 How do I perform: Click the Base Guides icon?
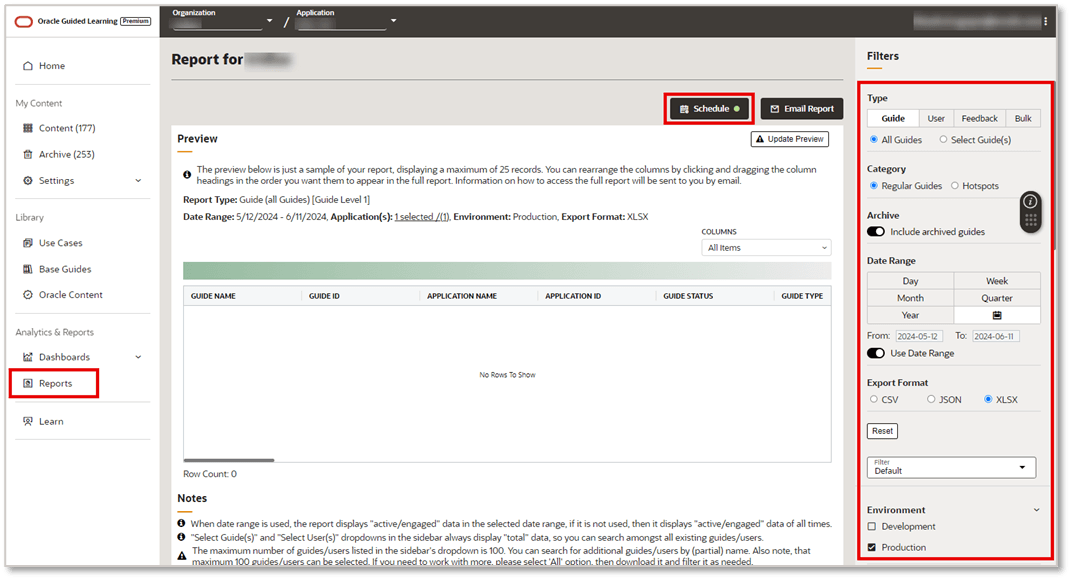28,269
